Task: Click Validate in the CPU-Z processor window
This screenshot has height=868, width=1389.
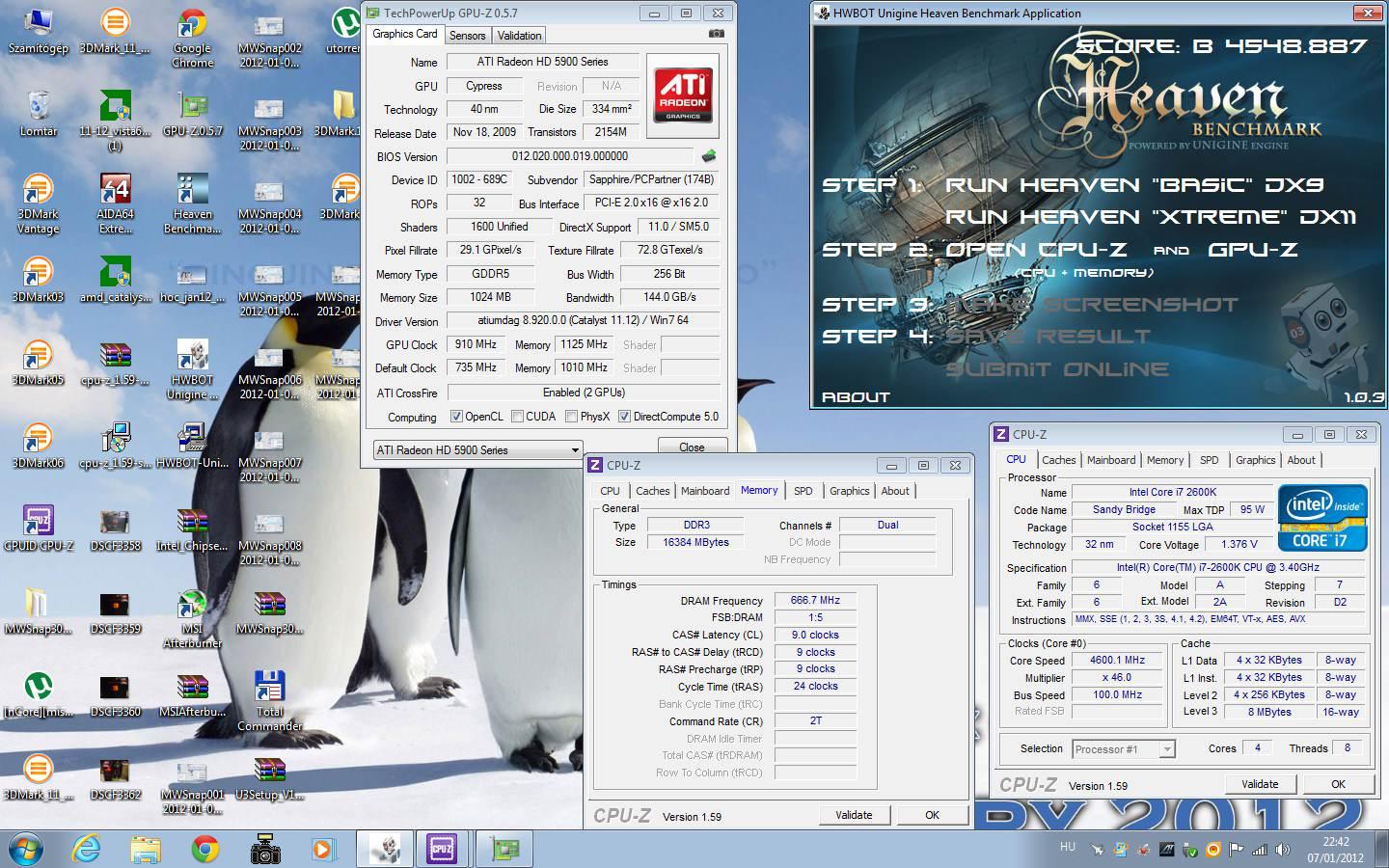Action: (x=1260, y=784)
